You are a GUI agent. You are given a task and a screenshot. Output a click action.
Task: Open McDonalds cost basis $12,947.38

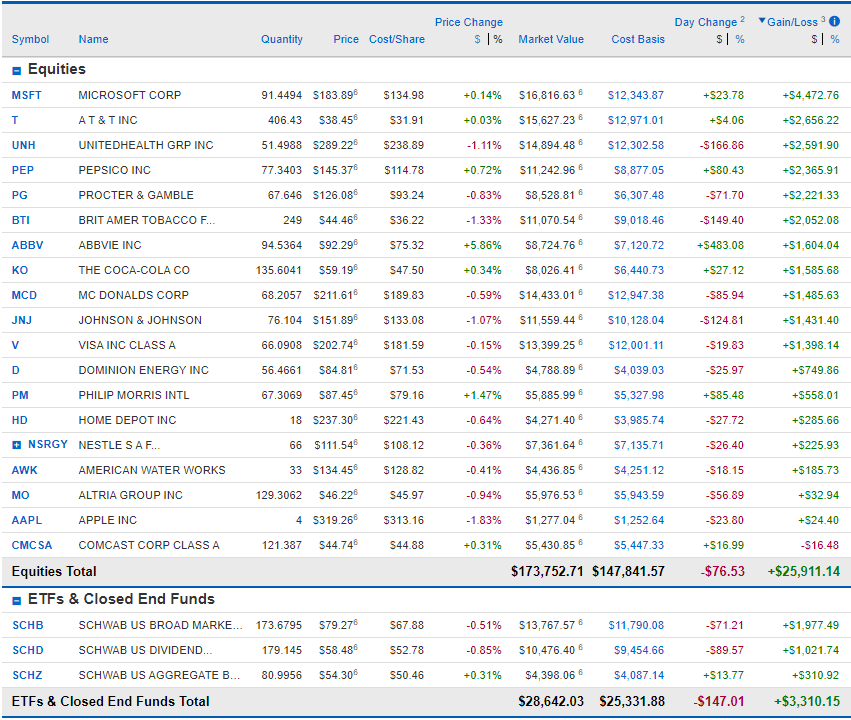pyautogui.click(x=636, y=295)
